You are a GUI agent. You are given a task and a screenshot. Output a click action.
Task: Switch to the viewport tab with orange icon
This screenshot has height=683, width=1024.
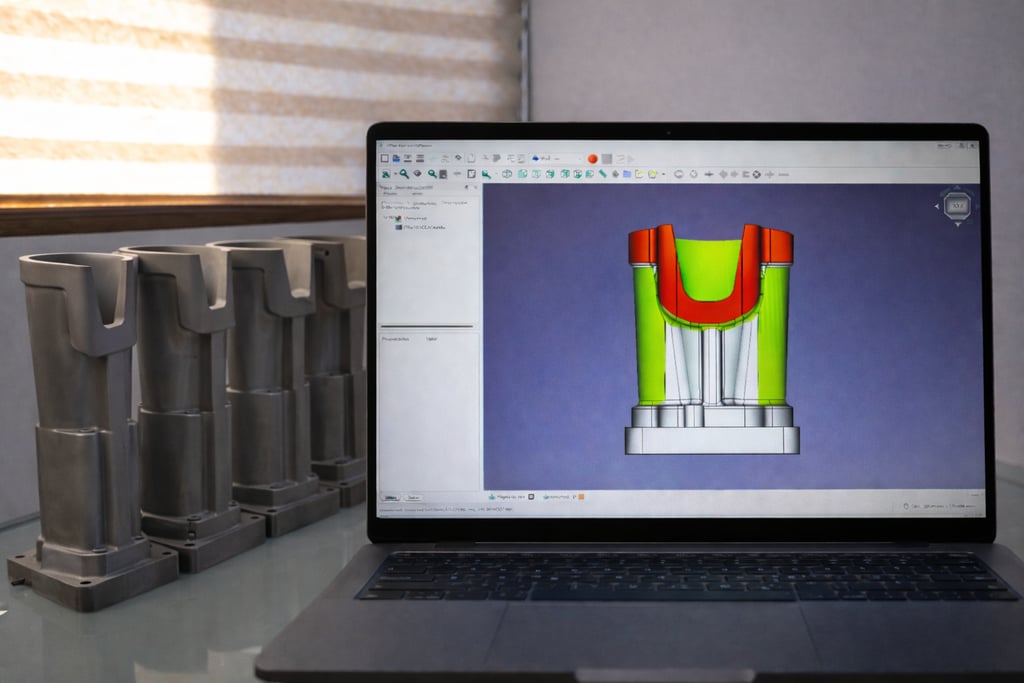[x=564, y=497]
